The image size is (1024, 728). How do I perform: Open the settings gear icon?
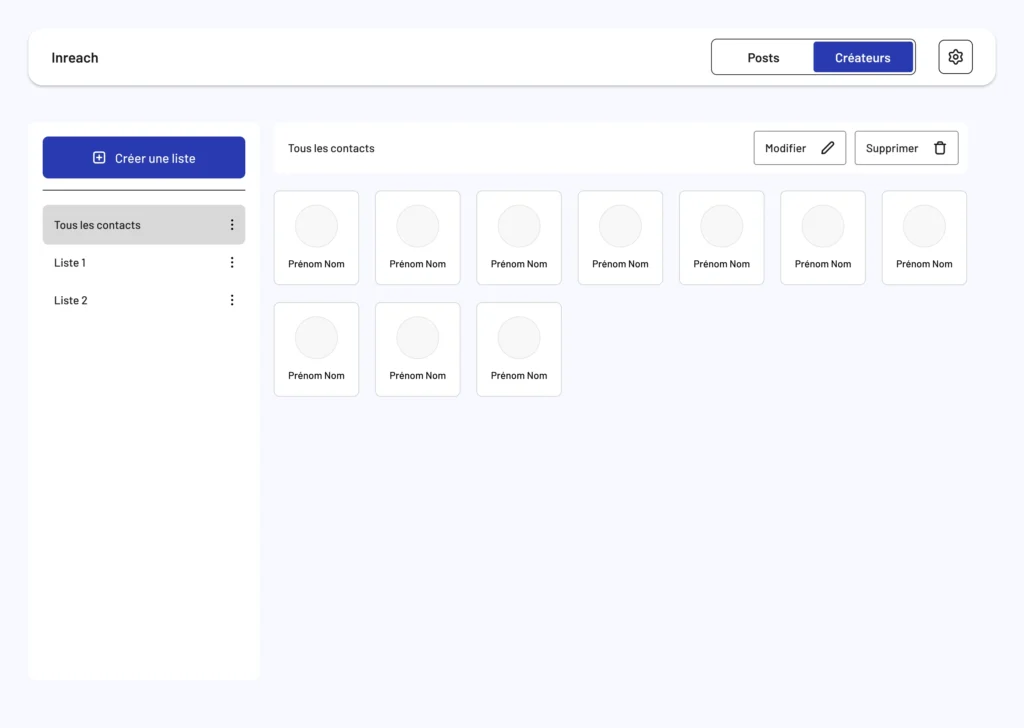click(955, 57)
